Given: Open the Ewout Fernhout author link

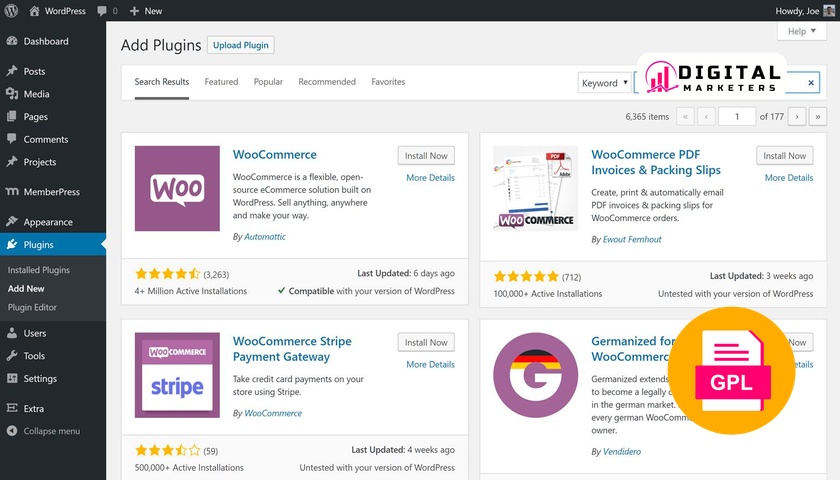Looking at the screenshot, I should coord(632,239).
